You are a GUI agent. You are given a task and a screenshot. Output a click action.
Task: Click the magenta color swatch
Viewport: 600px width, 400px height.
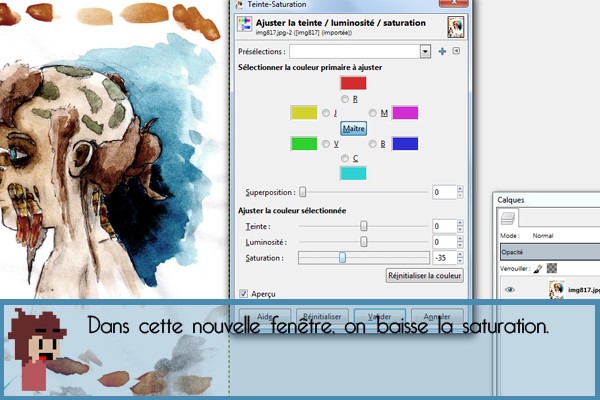pos(405,113)
